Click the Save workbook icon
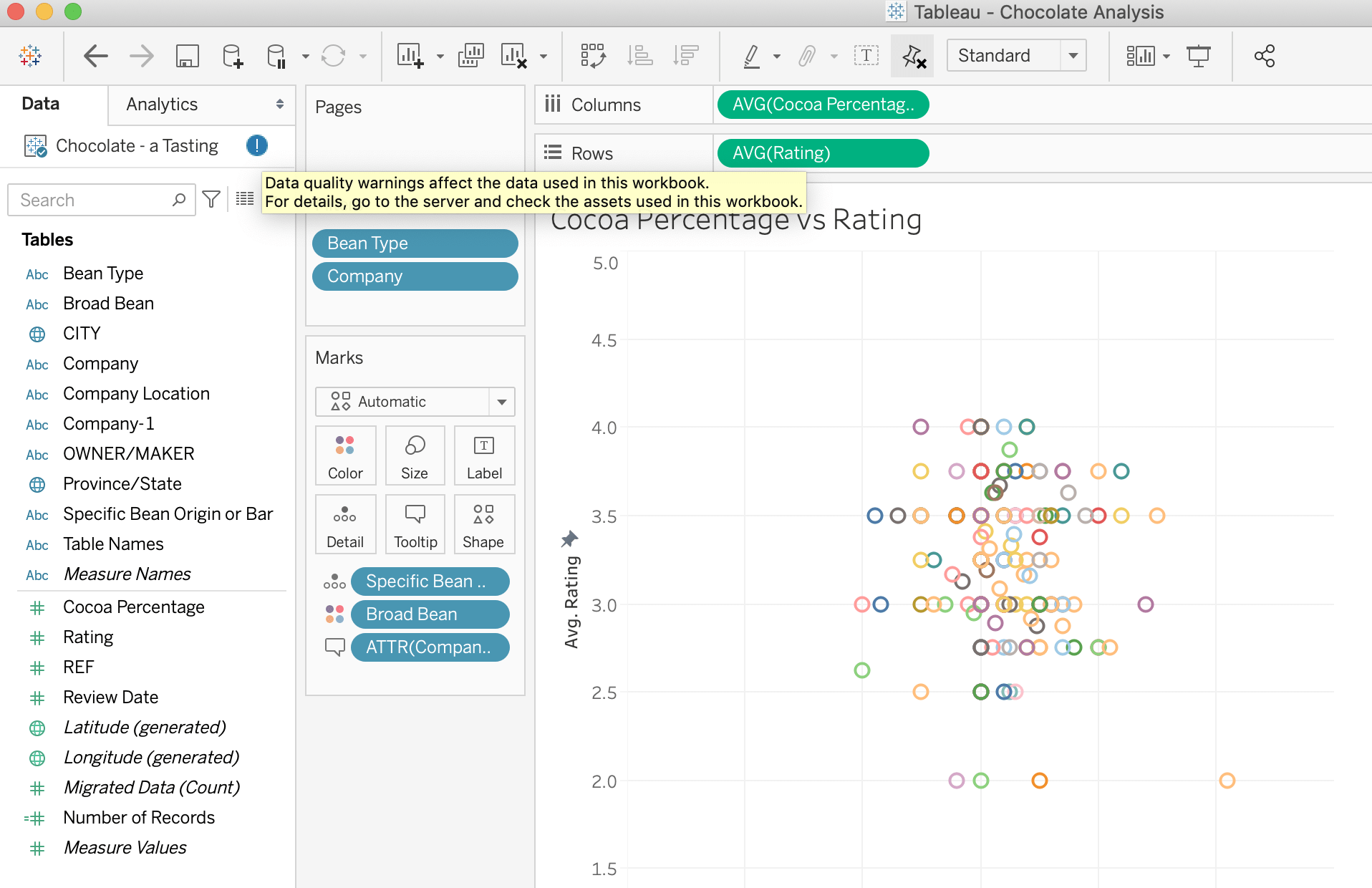The image size is (1372, 888). point(187,56)
